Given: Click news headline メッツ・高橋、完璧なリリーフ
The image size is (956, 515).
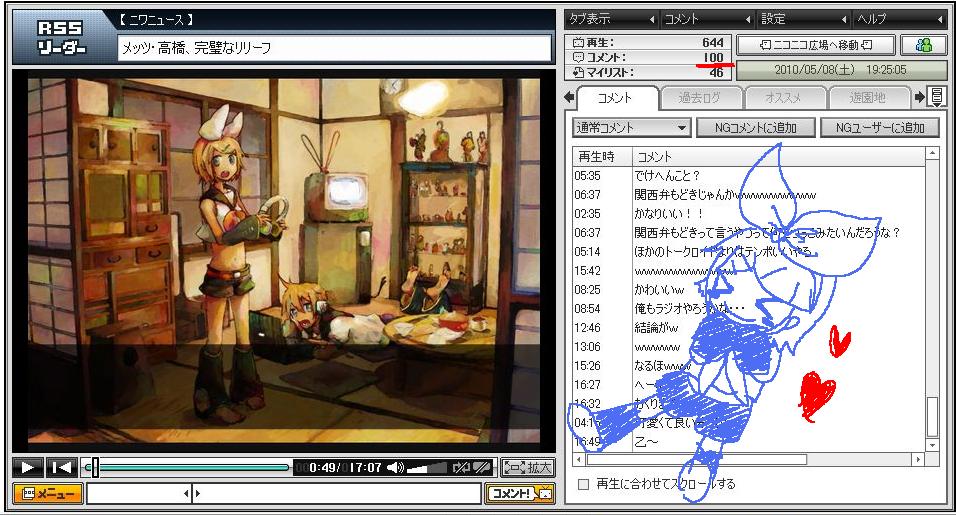Looking at the screenshot, I should point(196,48).
